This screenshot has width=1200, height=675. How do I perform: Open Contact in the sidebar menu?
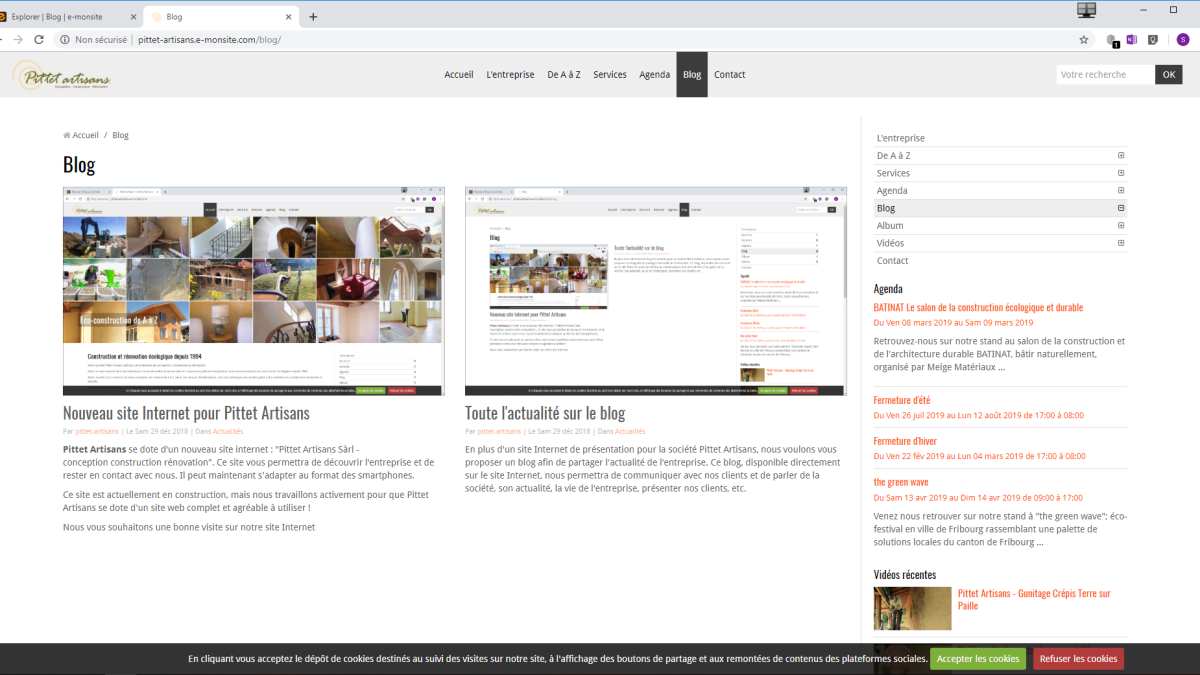(893, 261)
